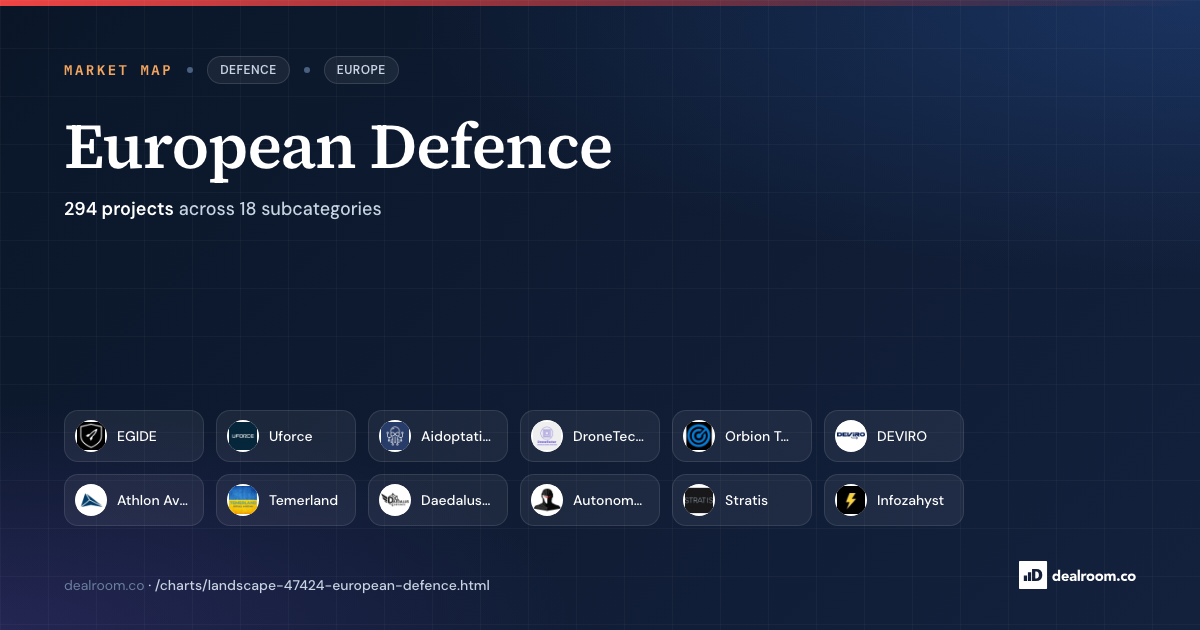Click the Athlon Av... logo icon
This screenshot has height=630, width=1200.
tap(91, 500)
